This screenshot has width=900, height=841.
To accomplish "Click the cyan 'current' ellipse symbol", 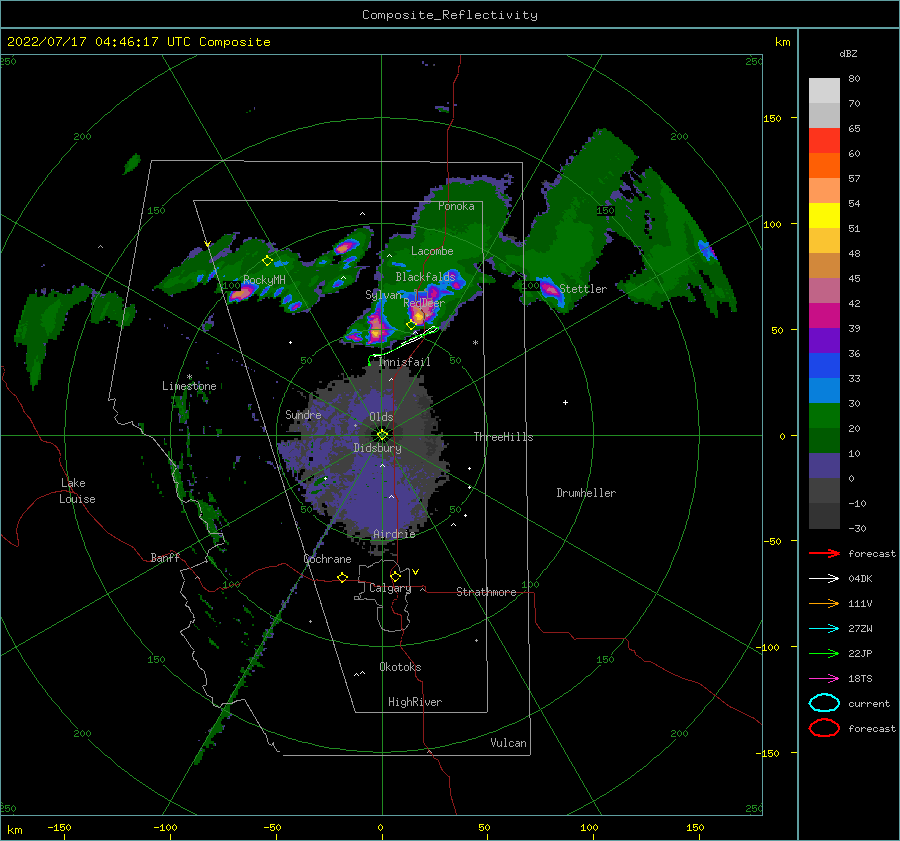I will coord(824,703).
